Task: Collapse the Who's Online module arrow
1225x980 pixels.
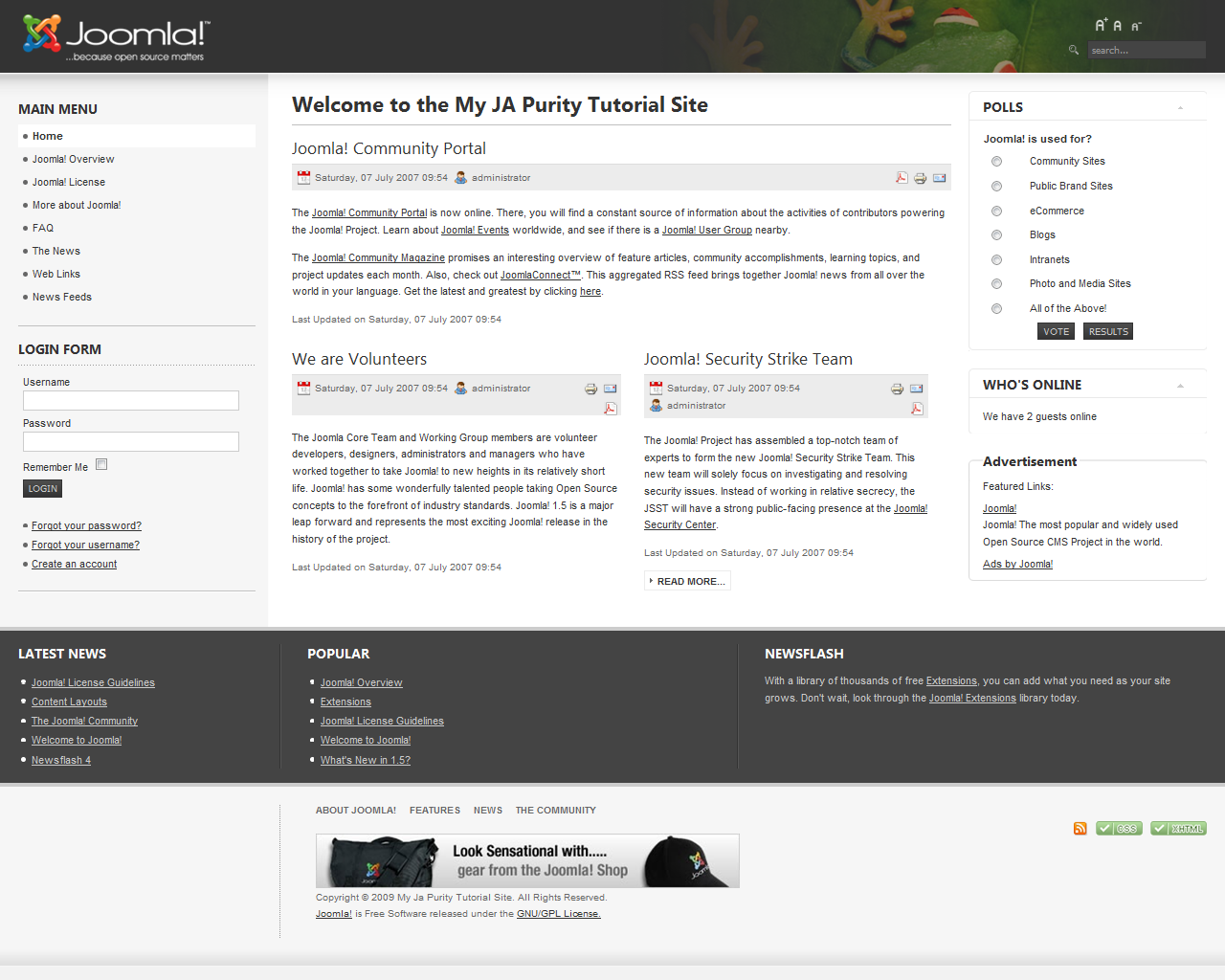Action: point(1180,386)
